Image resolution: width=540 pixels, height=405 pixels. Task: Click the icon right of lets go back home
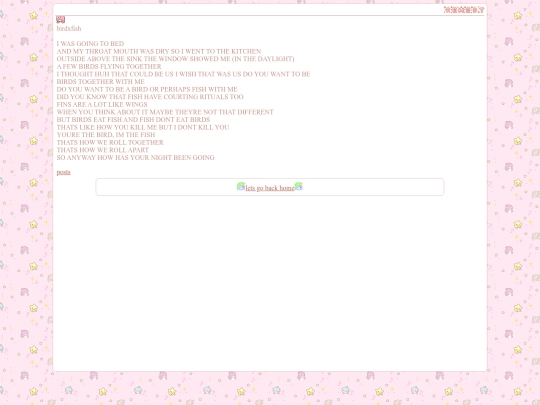299,186
